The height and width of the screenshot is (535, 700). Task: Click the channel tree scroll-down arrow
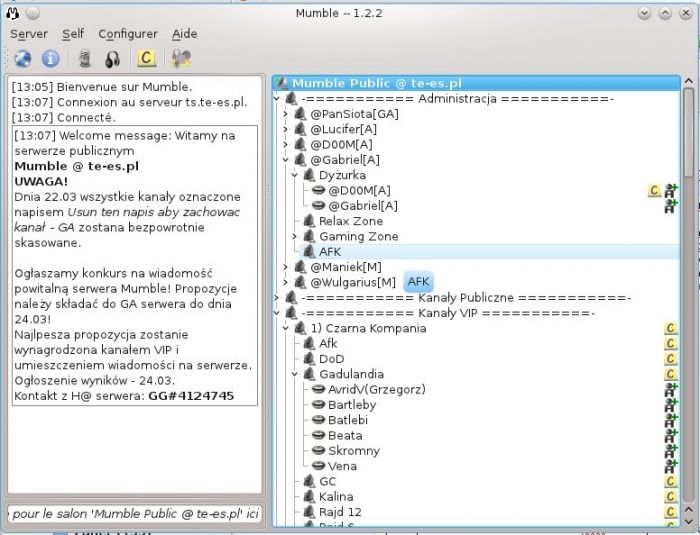click(688, 521)
